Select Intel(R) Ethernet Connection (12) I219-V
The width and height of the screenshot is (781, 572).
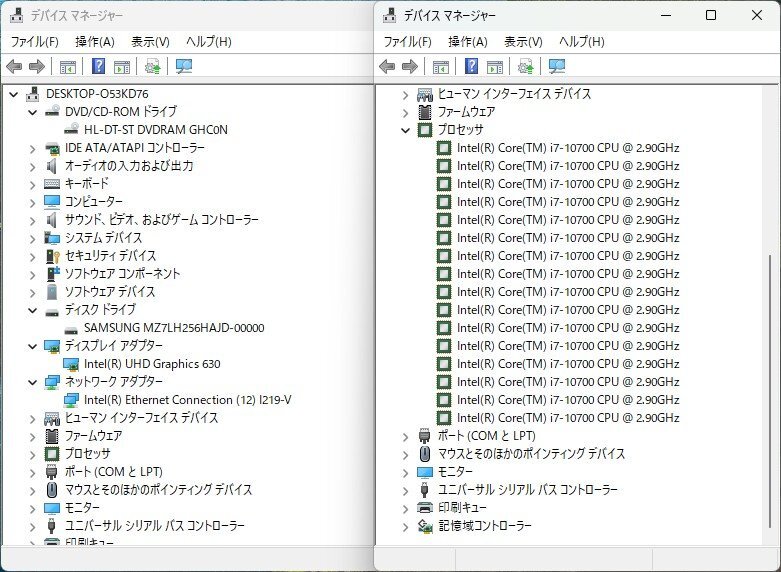(186, 400)
